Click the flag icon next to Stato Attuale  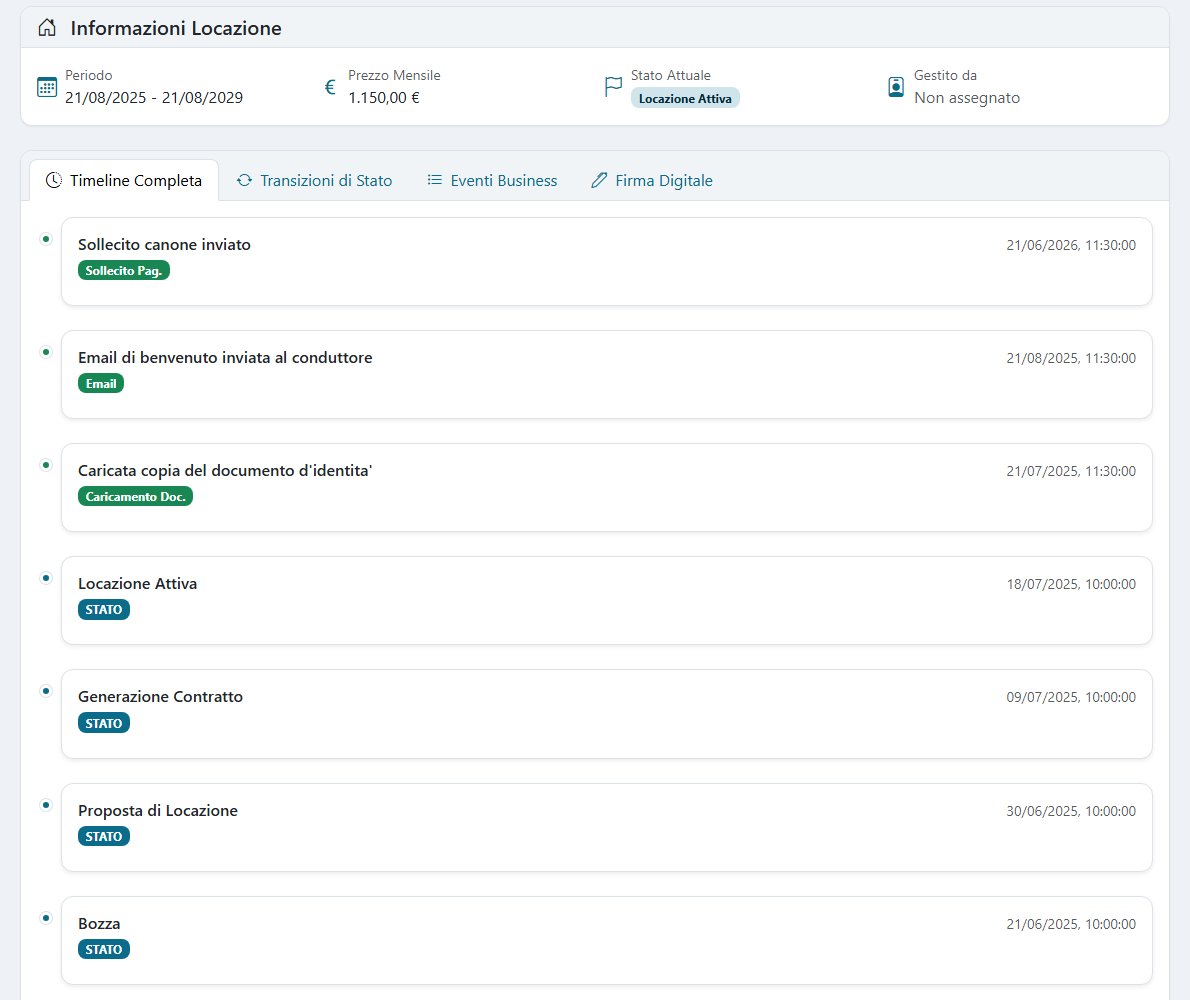[613, 87]
